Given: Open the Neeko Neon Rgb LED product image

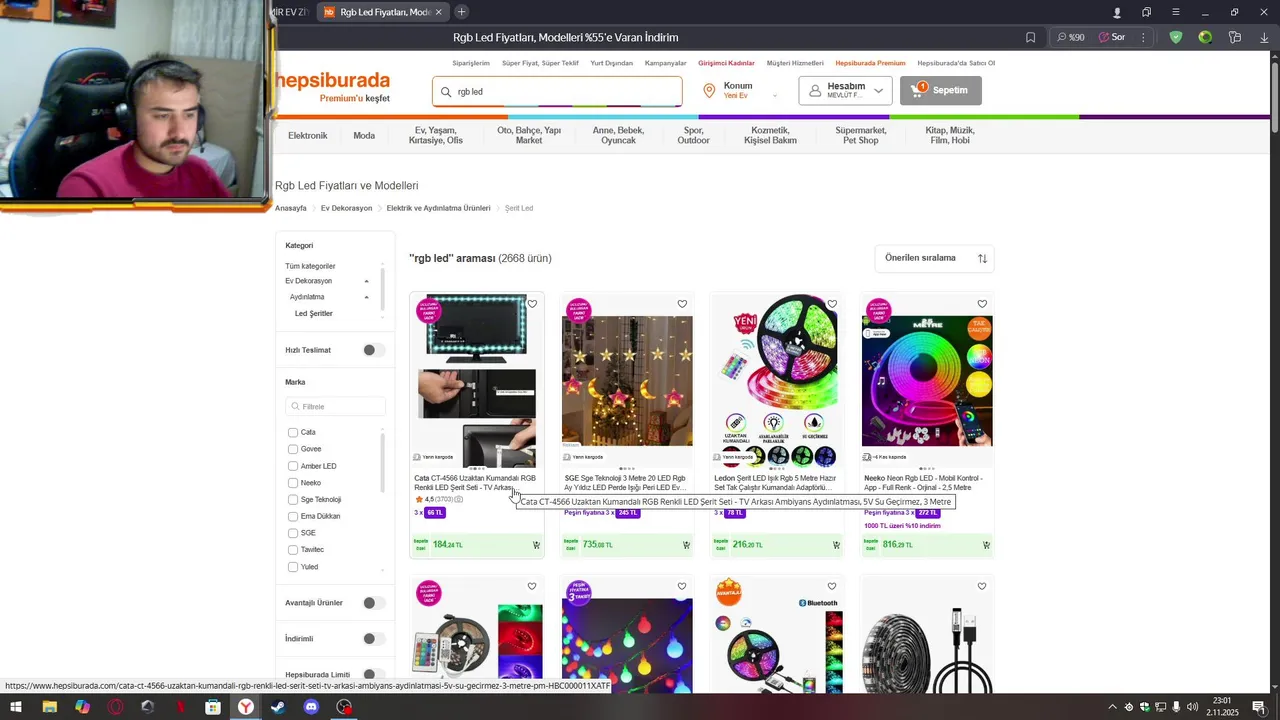Looking at the screenshot, I should (927, 381).
